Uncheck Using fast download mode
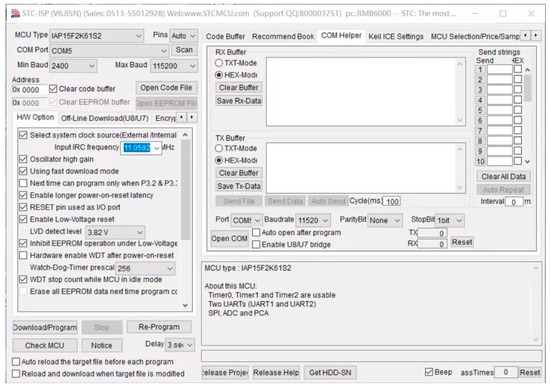550x388 pixels. point(23,171)
